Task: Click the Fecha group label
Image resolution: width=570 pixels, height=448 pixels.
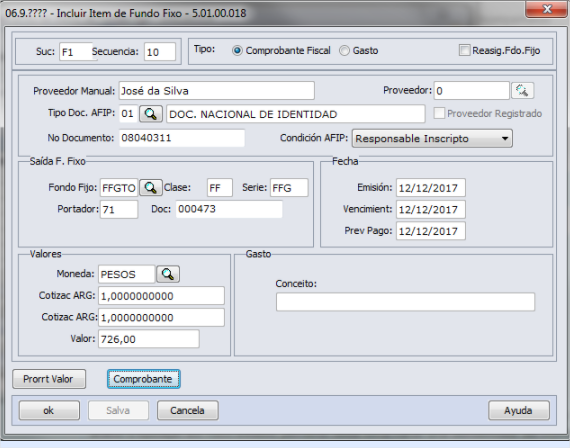Action: (x=345, y=161)
